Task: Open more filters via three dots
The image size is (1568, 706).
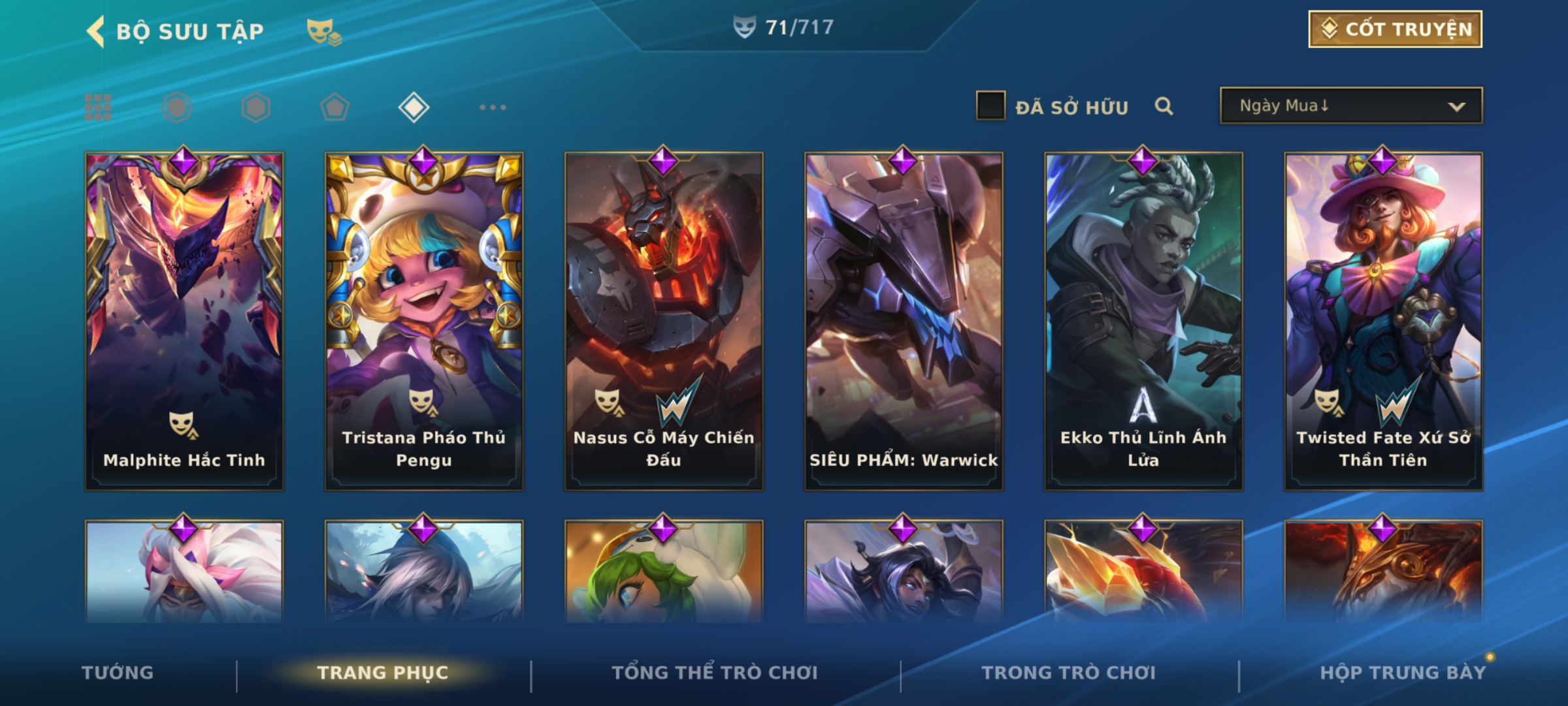Action: coord(493,107)
